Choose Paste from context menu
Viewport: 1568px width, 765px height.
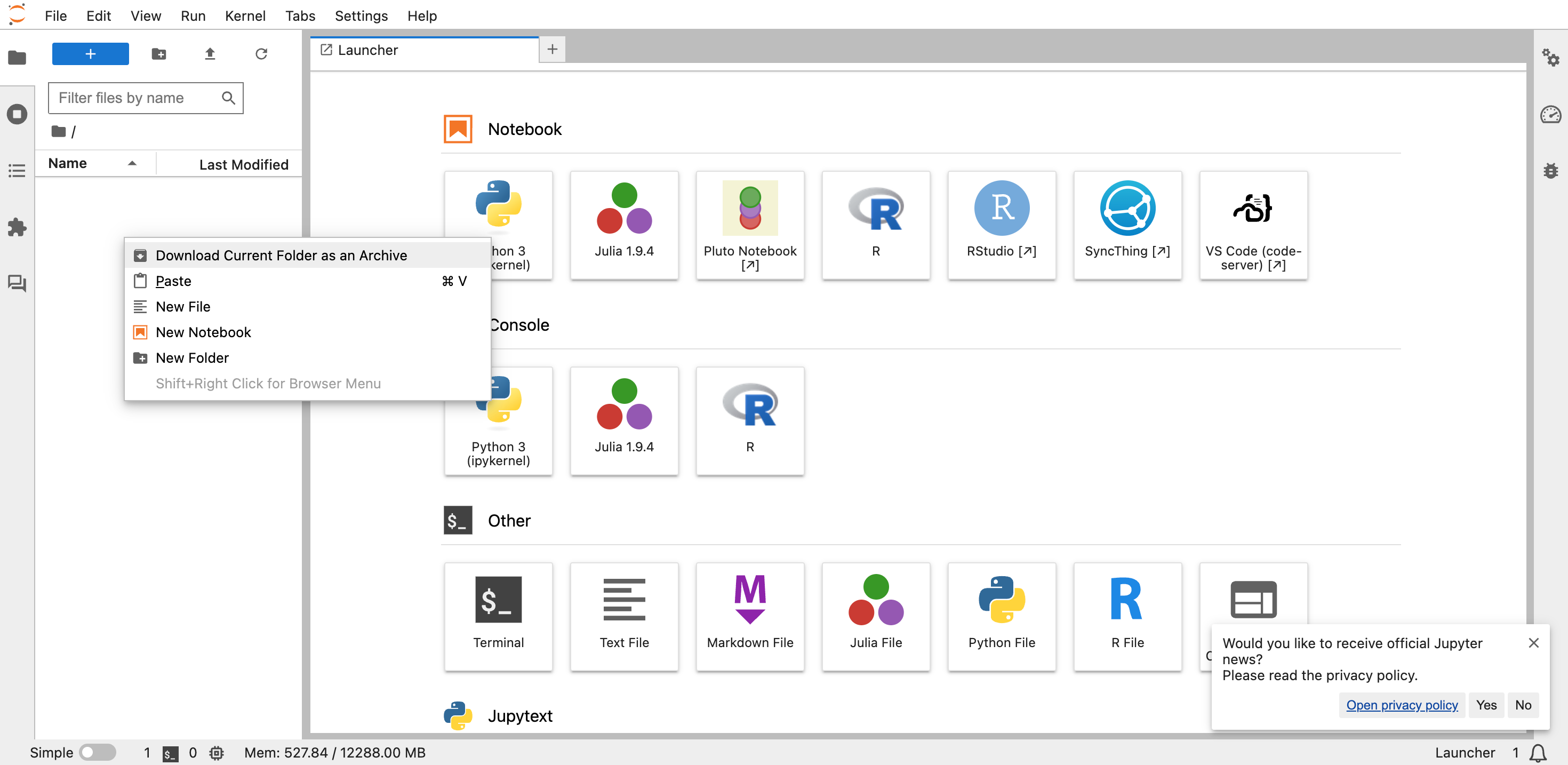point(307,281)
